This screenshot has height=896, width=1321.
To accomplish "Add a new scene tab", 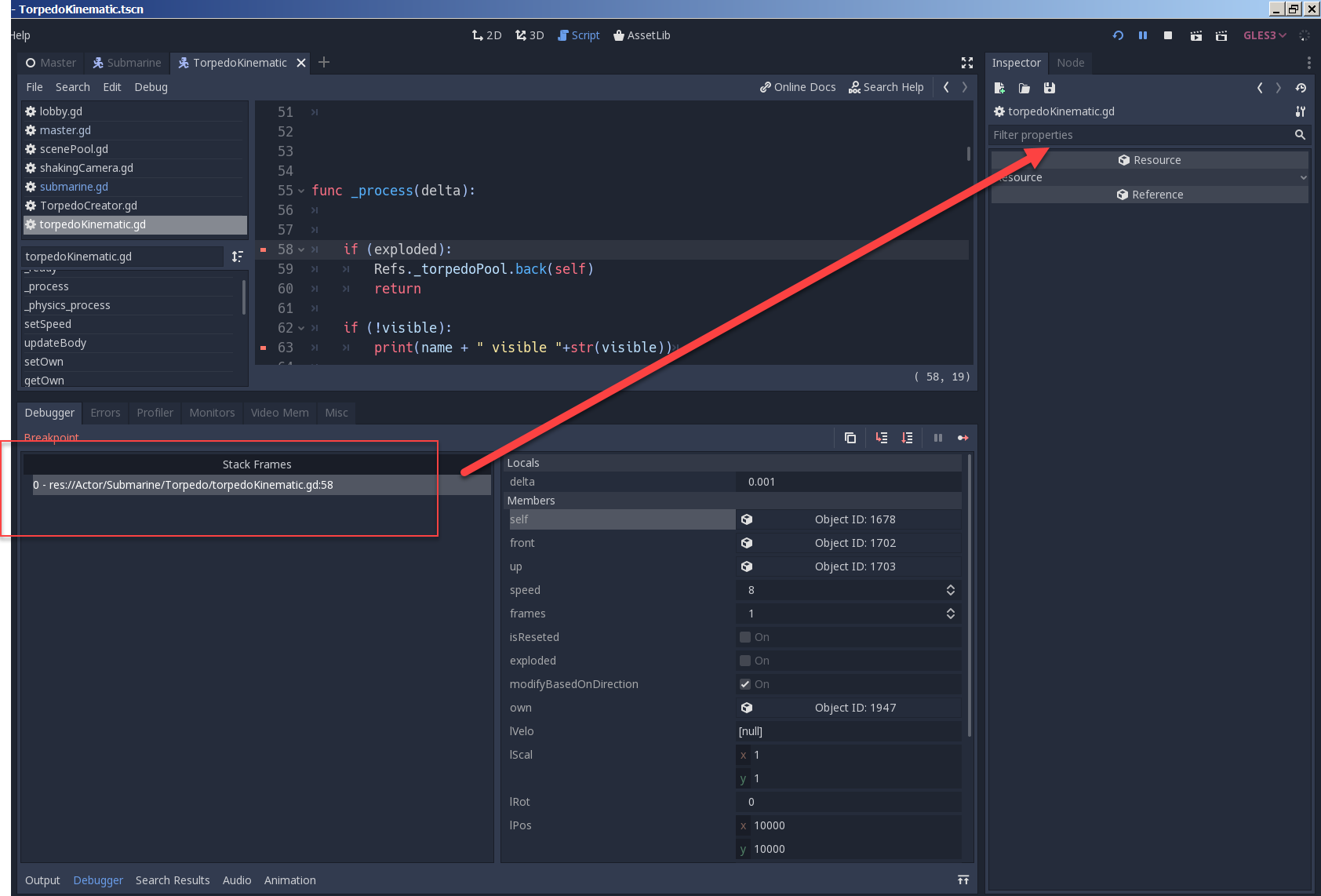I will click(x=324, y=62).
